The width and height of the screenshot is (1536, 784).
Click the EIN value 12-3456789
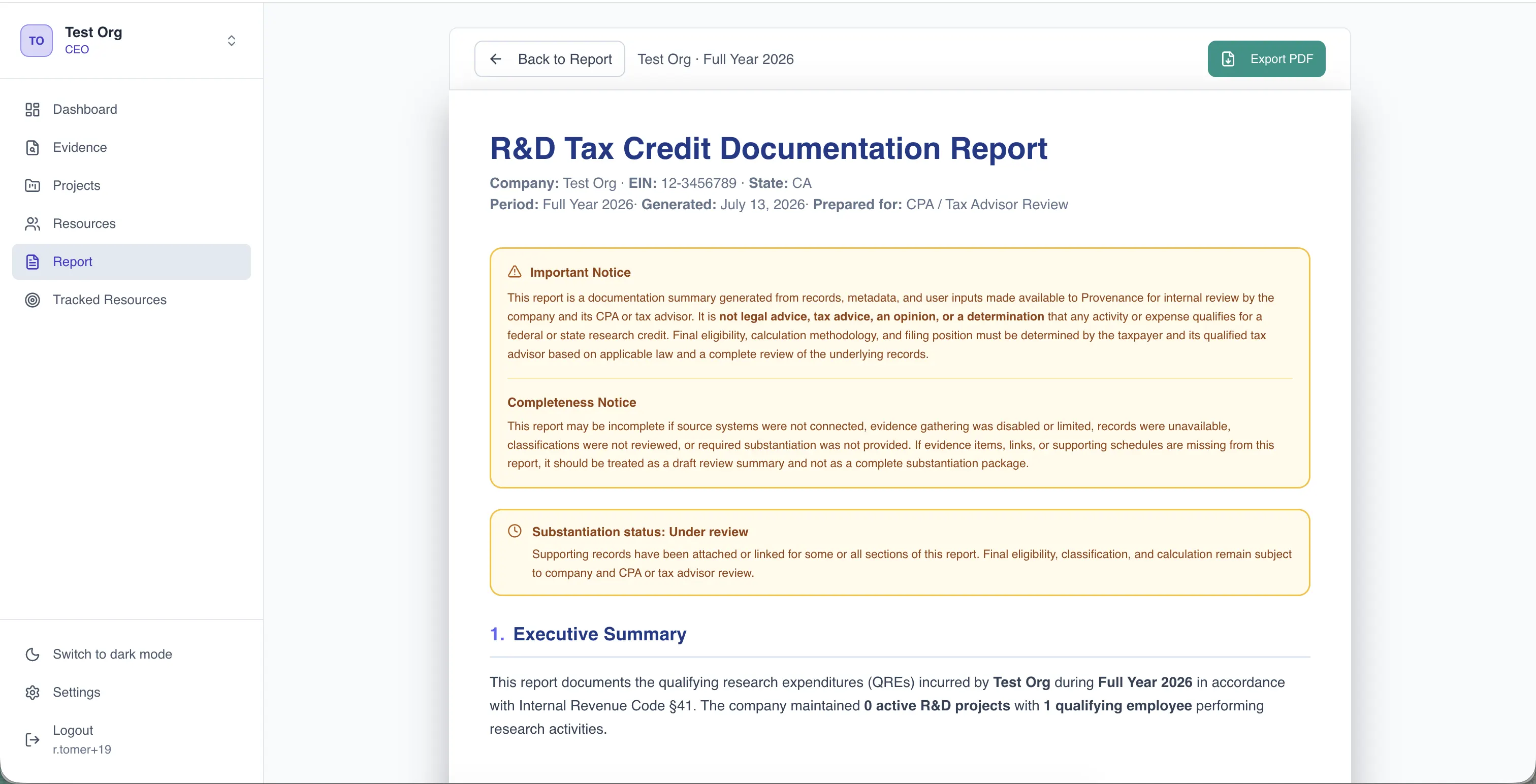point(699,183)
